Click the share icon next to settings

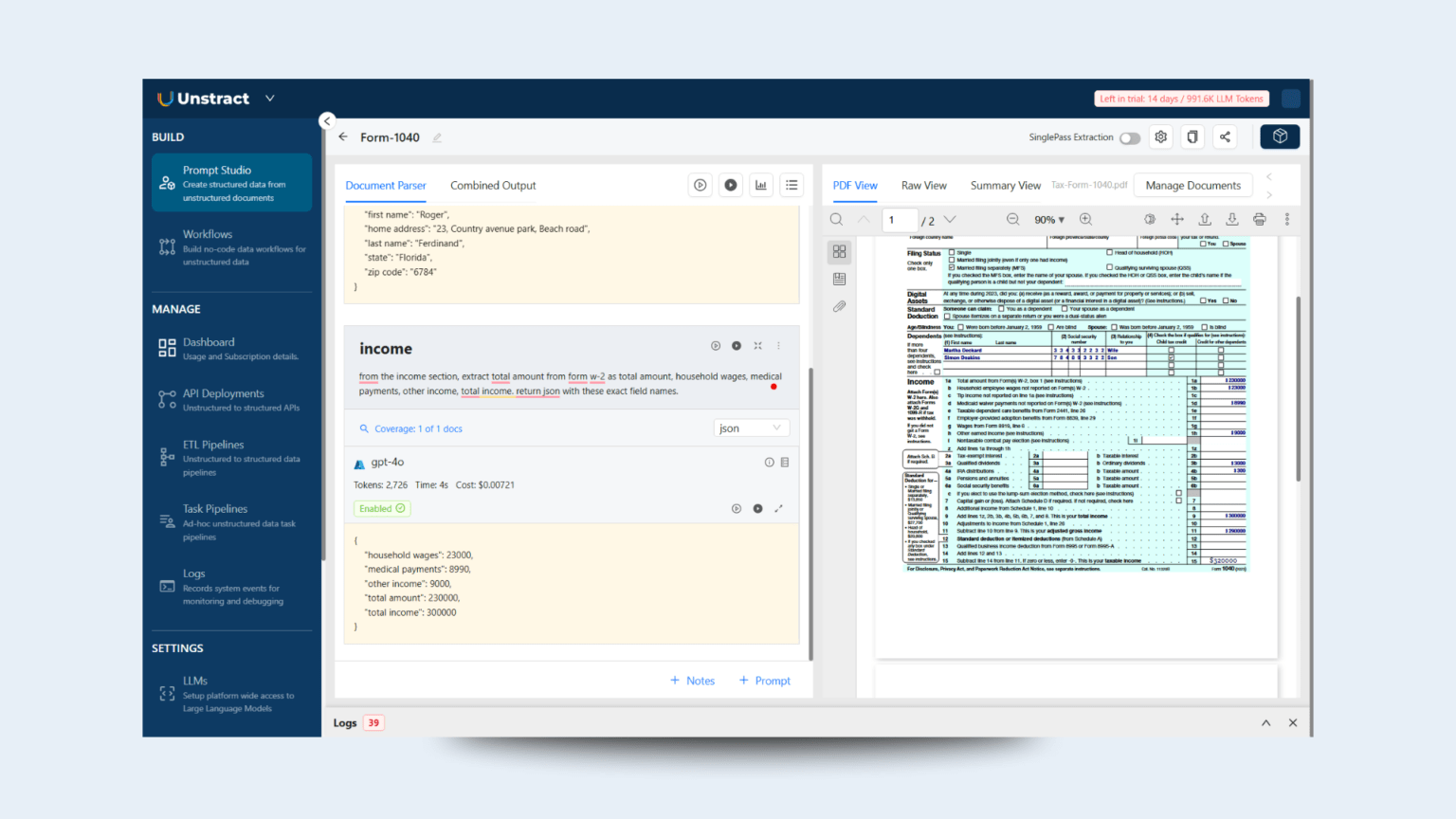tap(1225, 136)
